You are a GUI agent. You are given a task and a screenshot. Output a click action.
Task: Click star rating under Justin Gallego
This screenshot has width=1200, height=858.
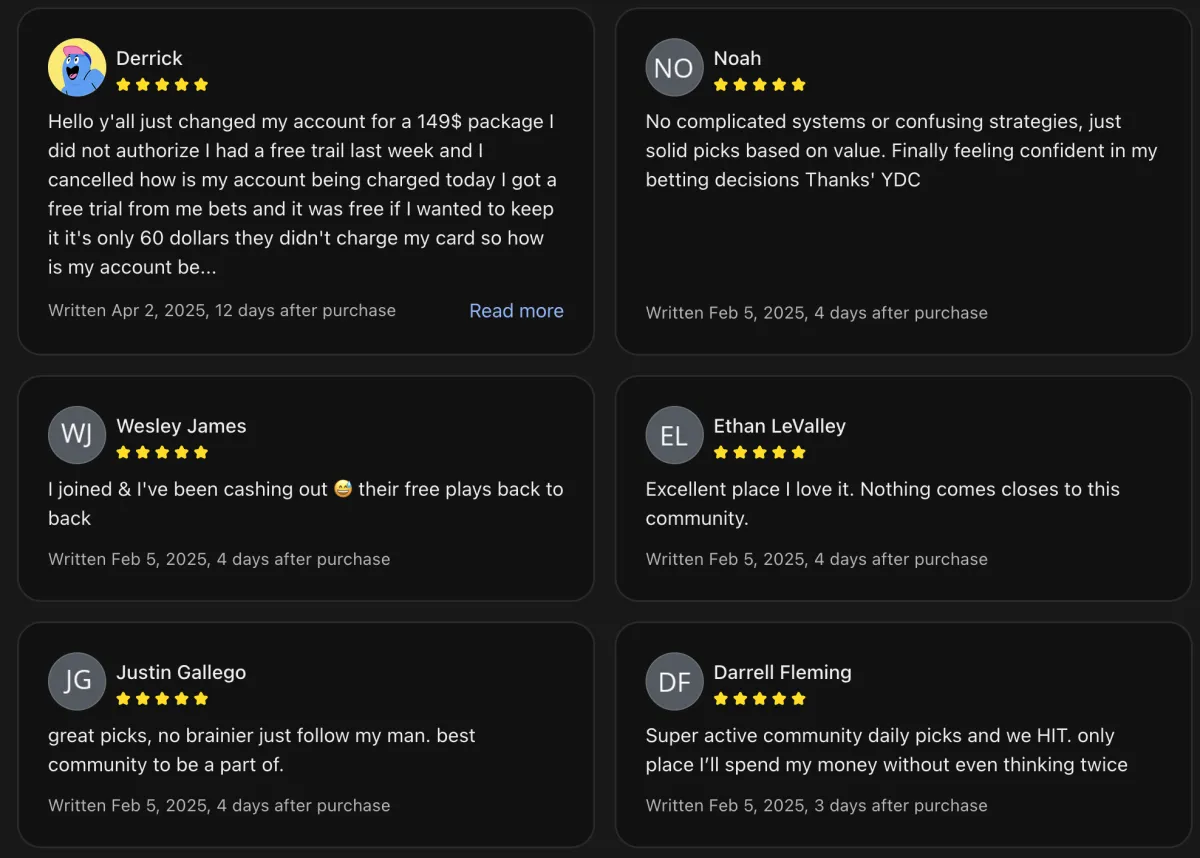click(x=162, y=698)
